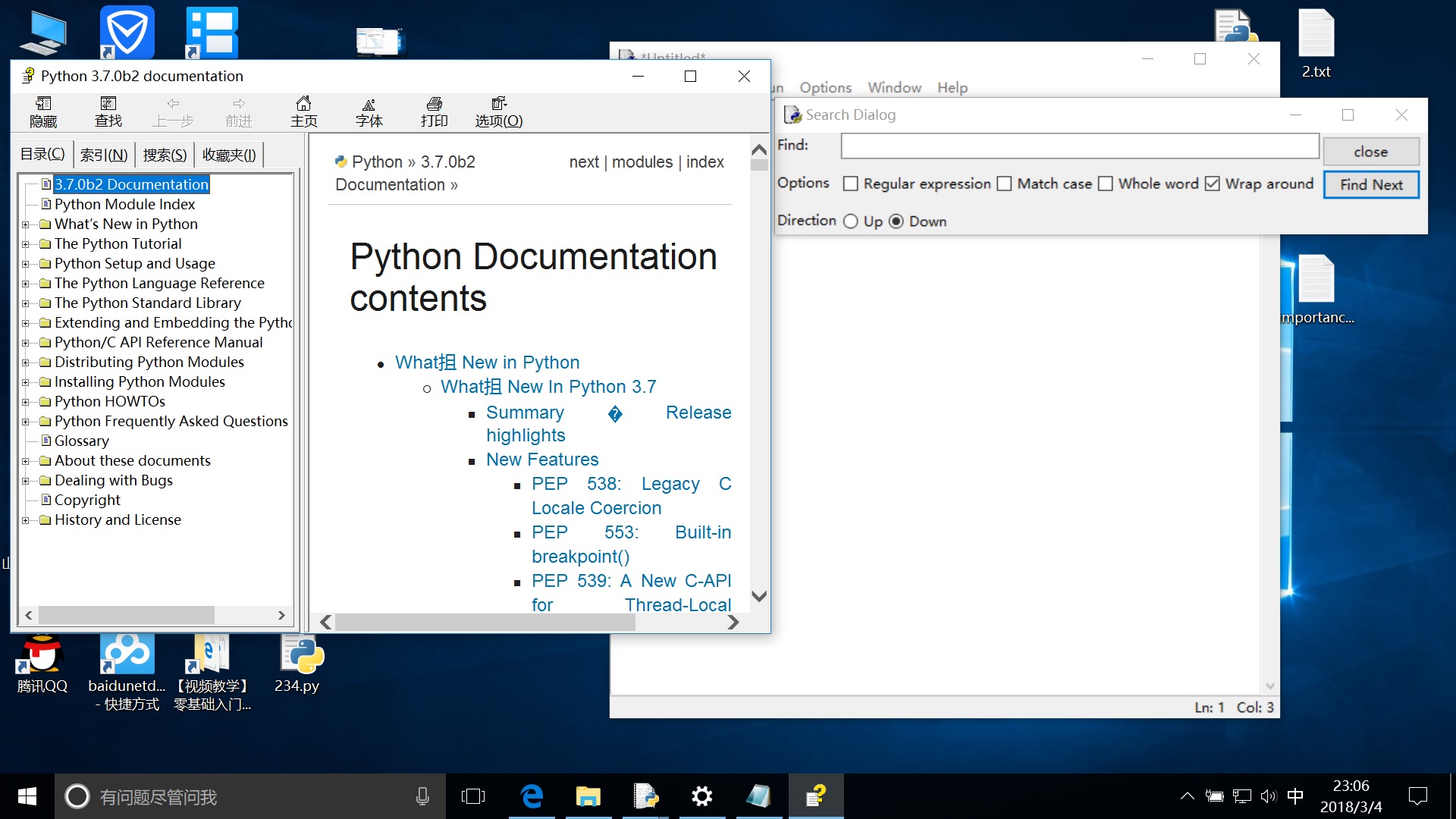
Task: Open the Options (选项) toolbar icon
Action: tap(499, 111)
